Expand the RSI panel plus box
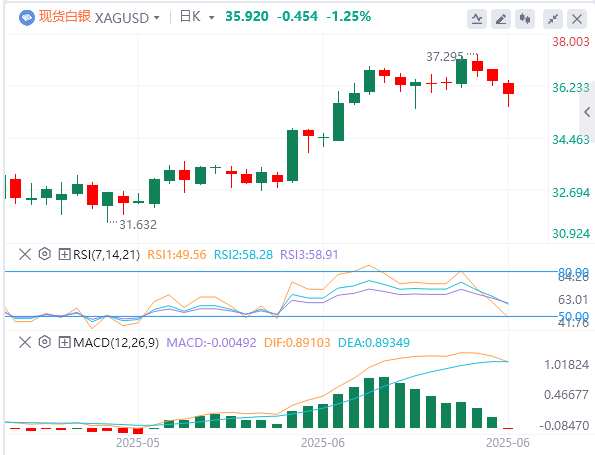This screenshot has width=595, height=455. (65, 254)
